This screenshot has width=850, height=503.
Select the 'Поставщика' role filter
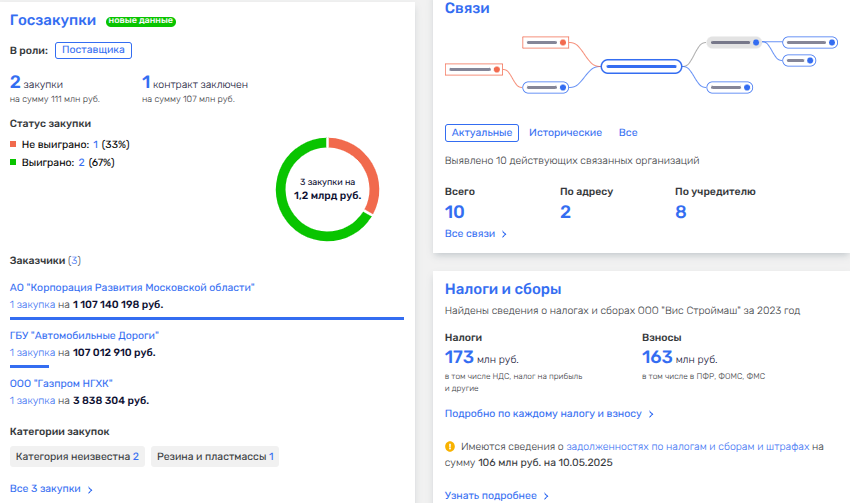tap(94, 49)
